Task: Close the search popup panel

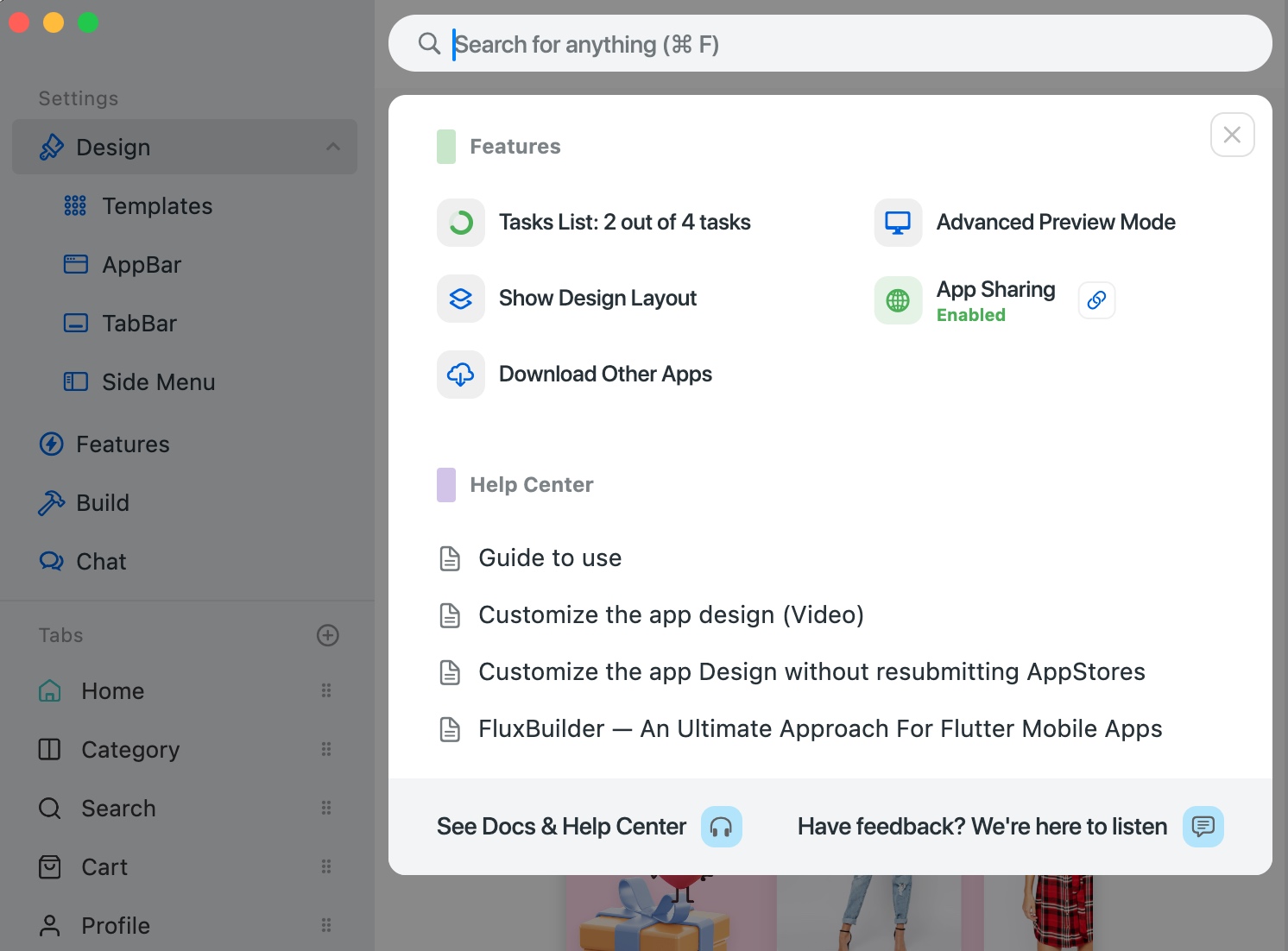Action: (1232, 135)
